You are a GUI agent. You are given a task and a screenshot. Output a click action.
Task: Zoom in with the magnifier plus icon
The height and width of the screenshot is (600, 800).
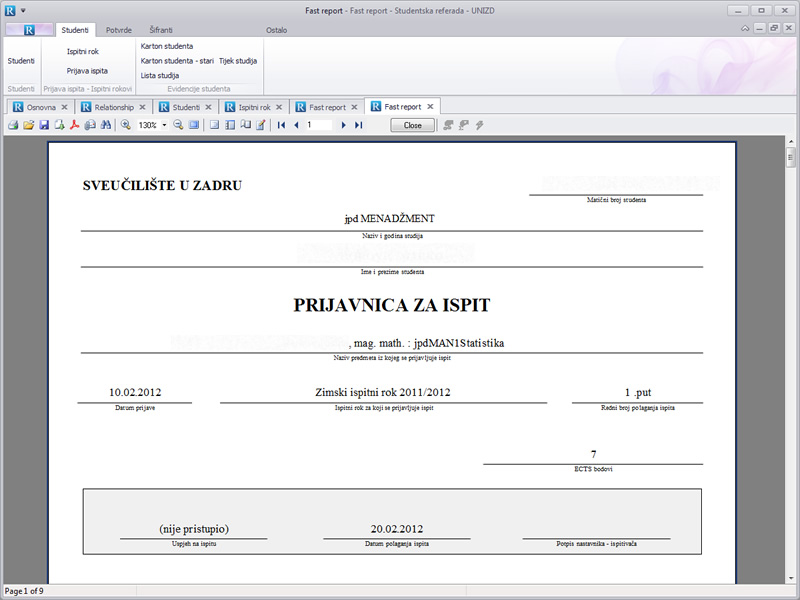click(x=125, y=125)
